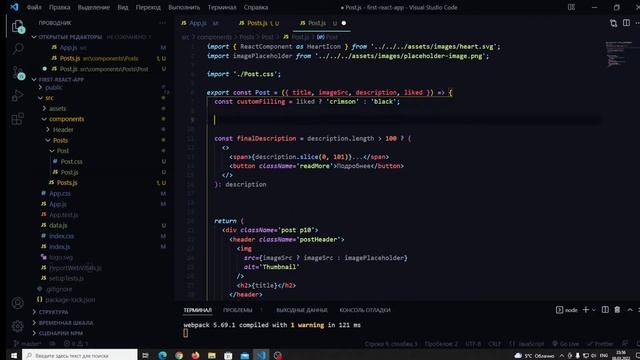This screenshot has height=360, width=640.
Task: Click the feedback icon in status bar
Action: click(625, 344)
